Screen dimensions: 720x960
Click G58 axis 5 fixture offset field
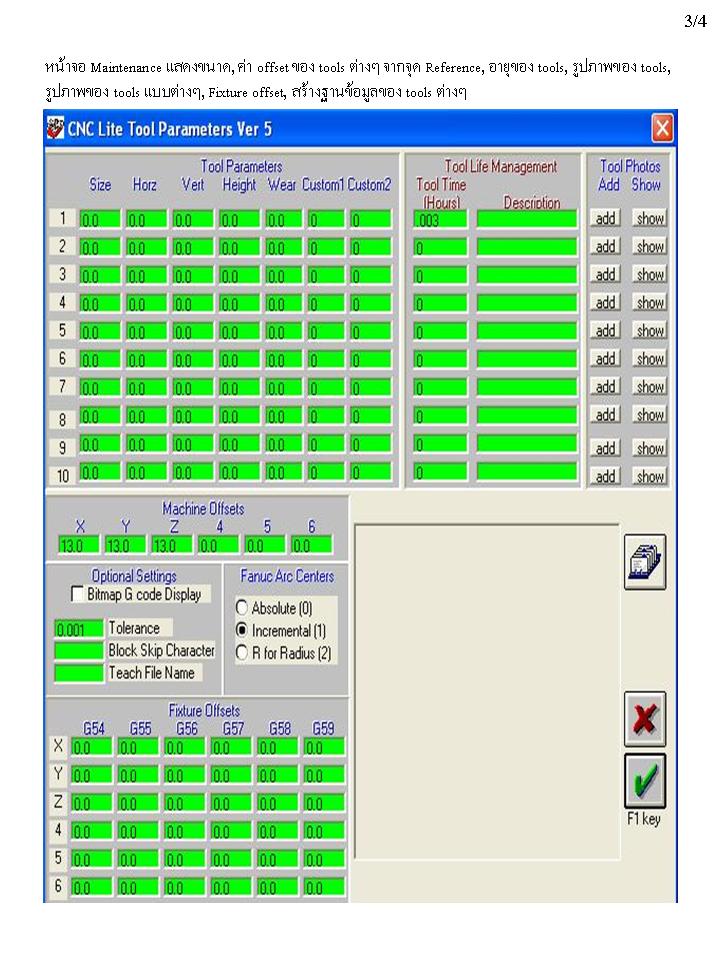(278, 859)
